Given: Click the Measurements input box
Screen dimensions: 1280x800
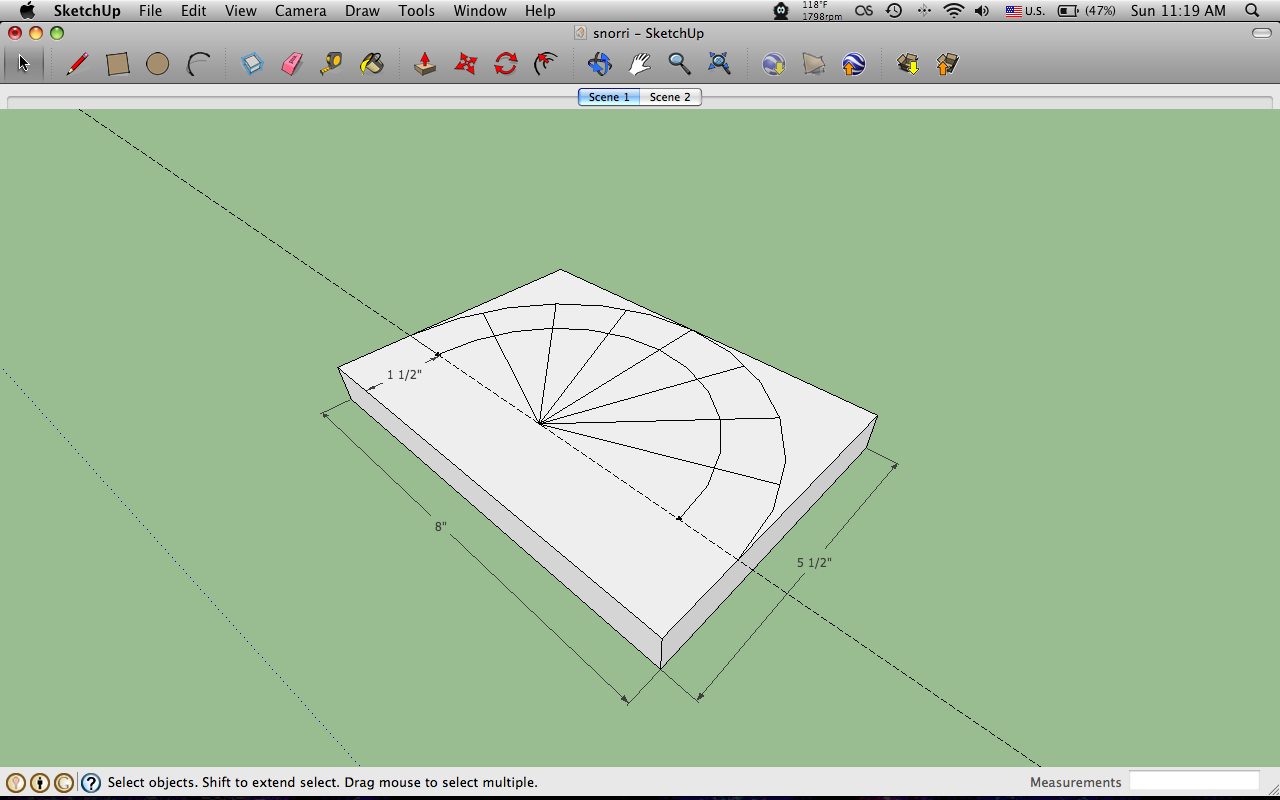Looking at the screenshot, I should 1194,781.
